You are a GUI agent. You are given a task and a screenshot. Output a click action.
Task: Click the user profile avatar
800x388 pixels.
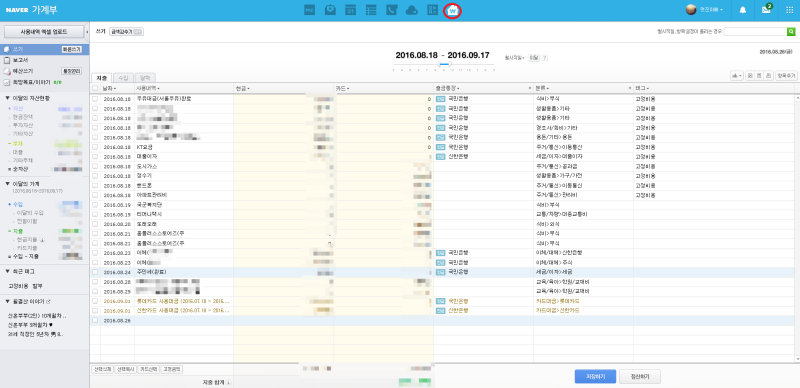click(x=690, y=10)
